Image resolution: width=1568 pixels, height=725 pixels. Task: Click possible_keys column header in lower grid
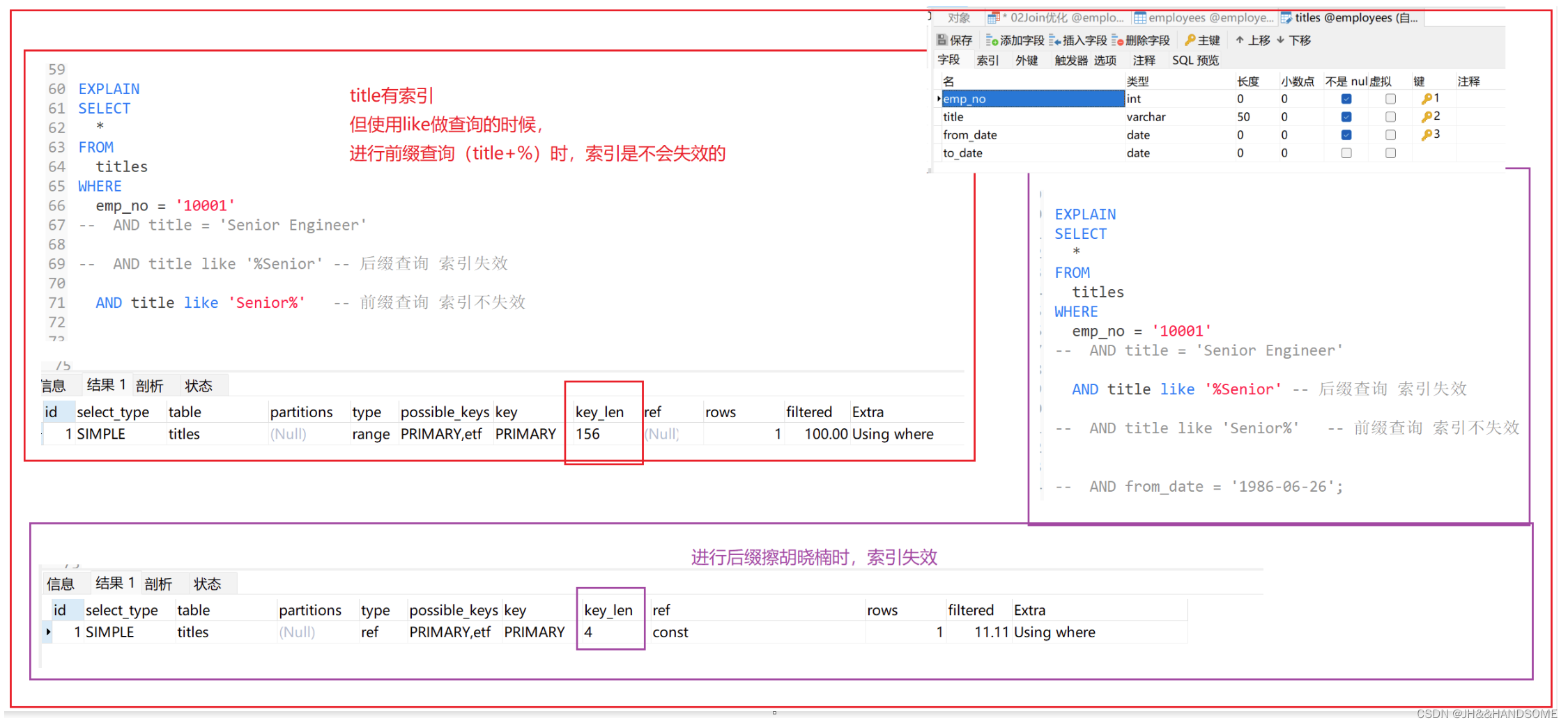454,610
